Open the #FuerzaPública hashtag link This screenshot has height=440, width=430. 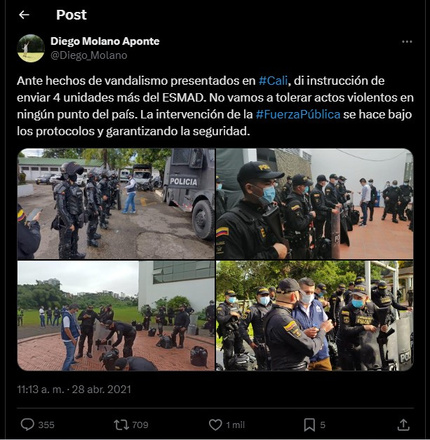pos(298,115)
